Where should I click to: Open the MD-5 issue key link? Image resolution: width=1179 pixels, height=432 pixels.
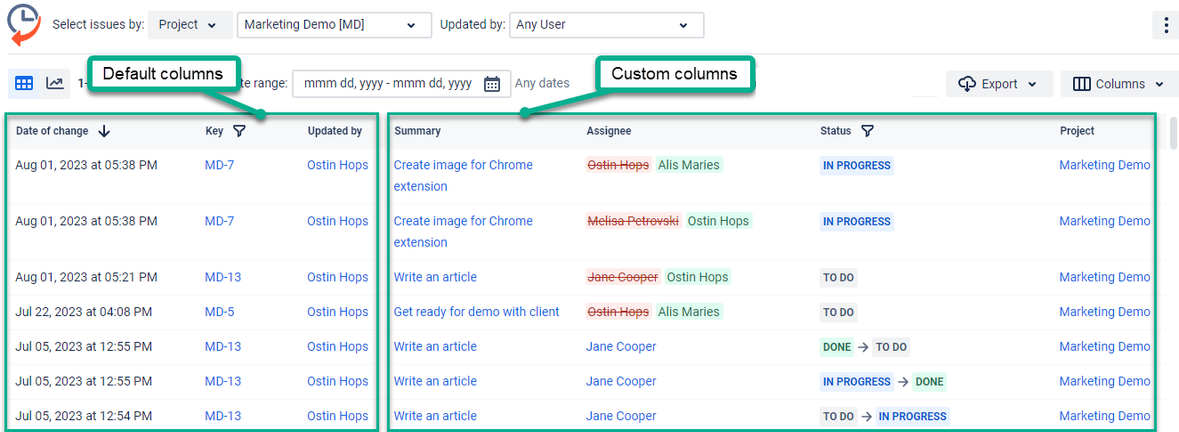tap(219, 312)
